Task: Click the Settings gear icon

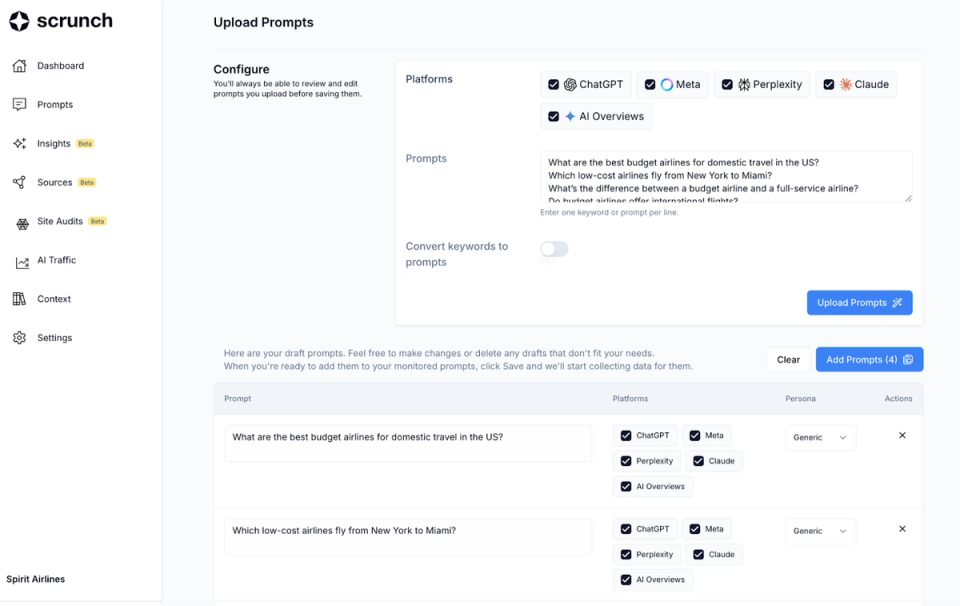Action: click(20, 338)
